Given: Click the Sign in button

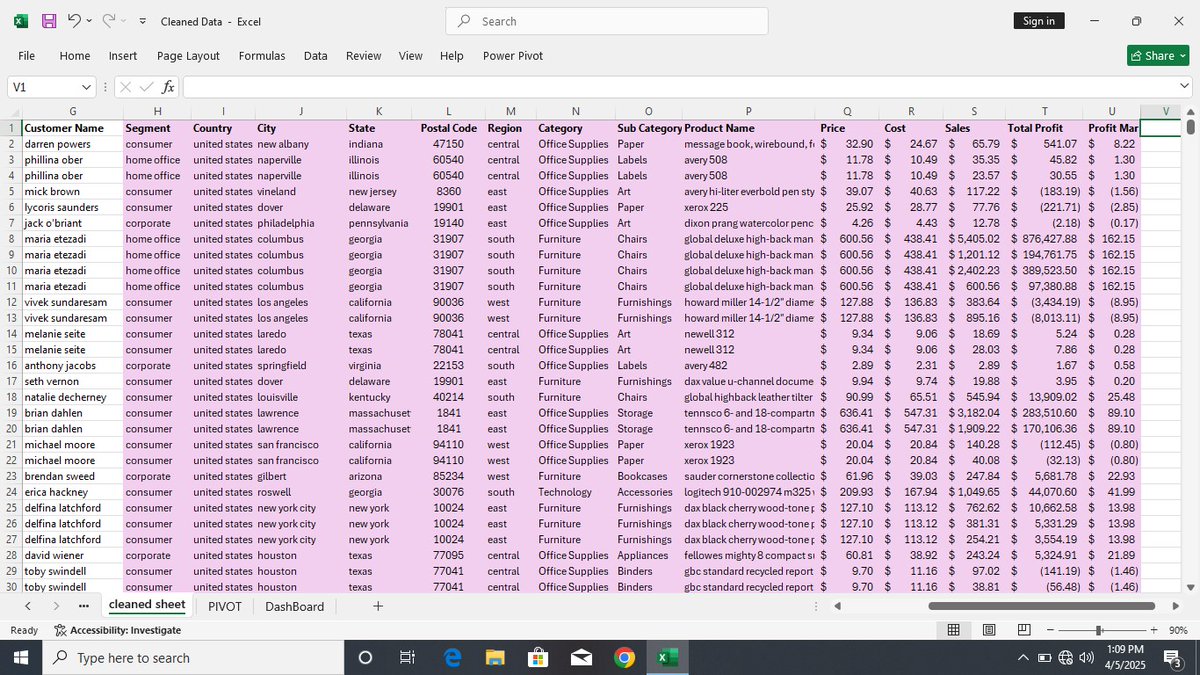Looking at the screenshot, I should [x=1039, y=21].
